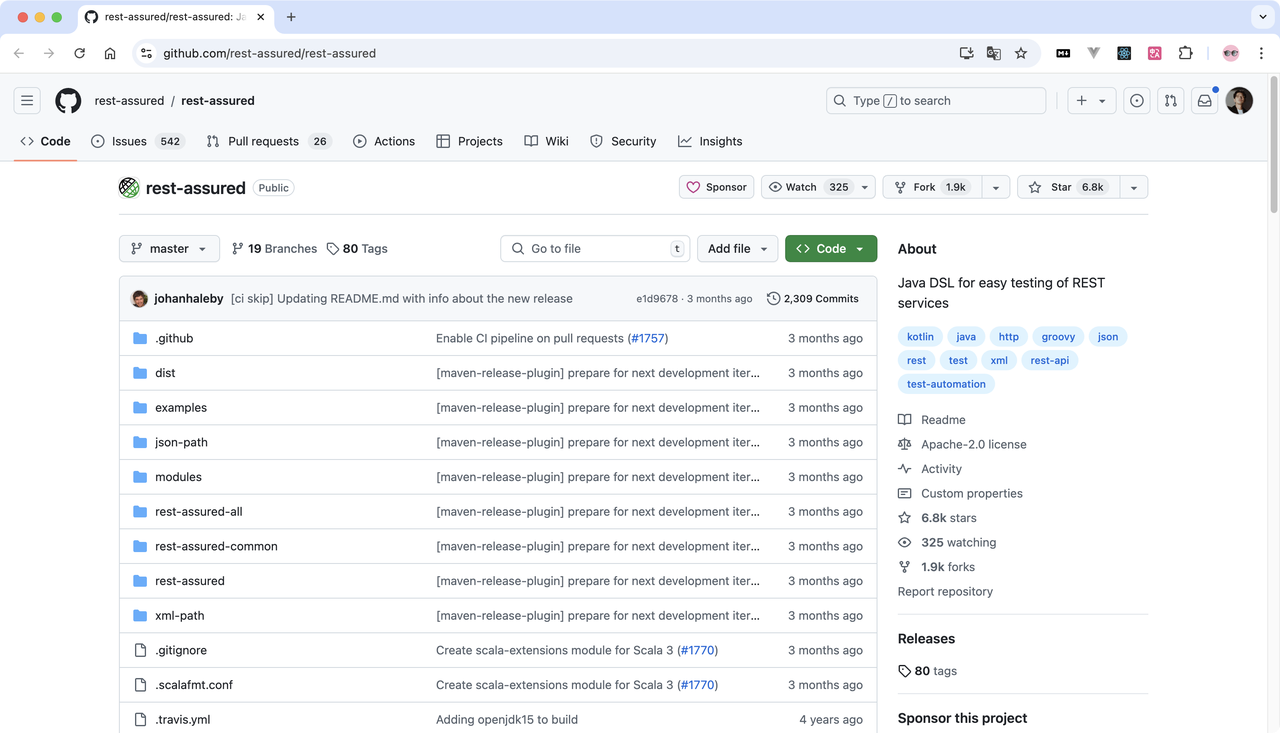
Task: Open the browser profile icon
Action: click(1231, 53)
